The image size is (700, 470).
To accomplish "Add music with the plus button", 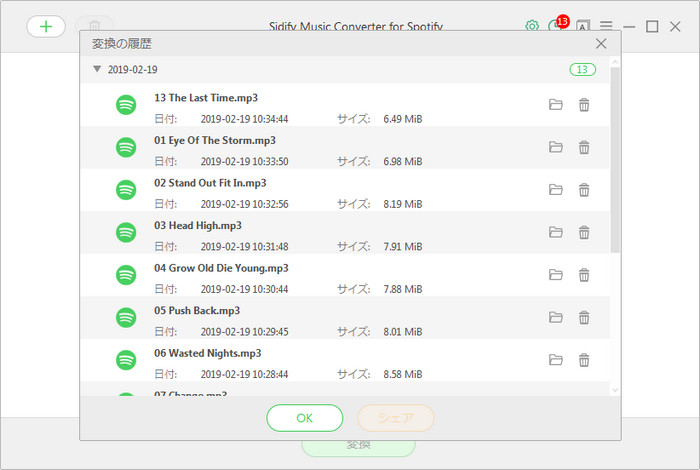I will 46,26.
